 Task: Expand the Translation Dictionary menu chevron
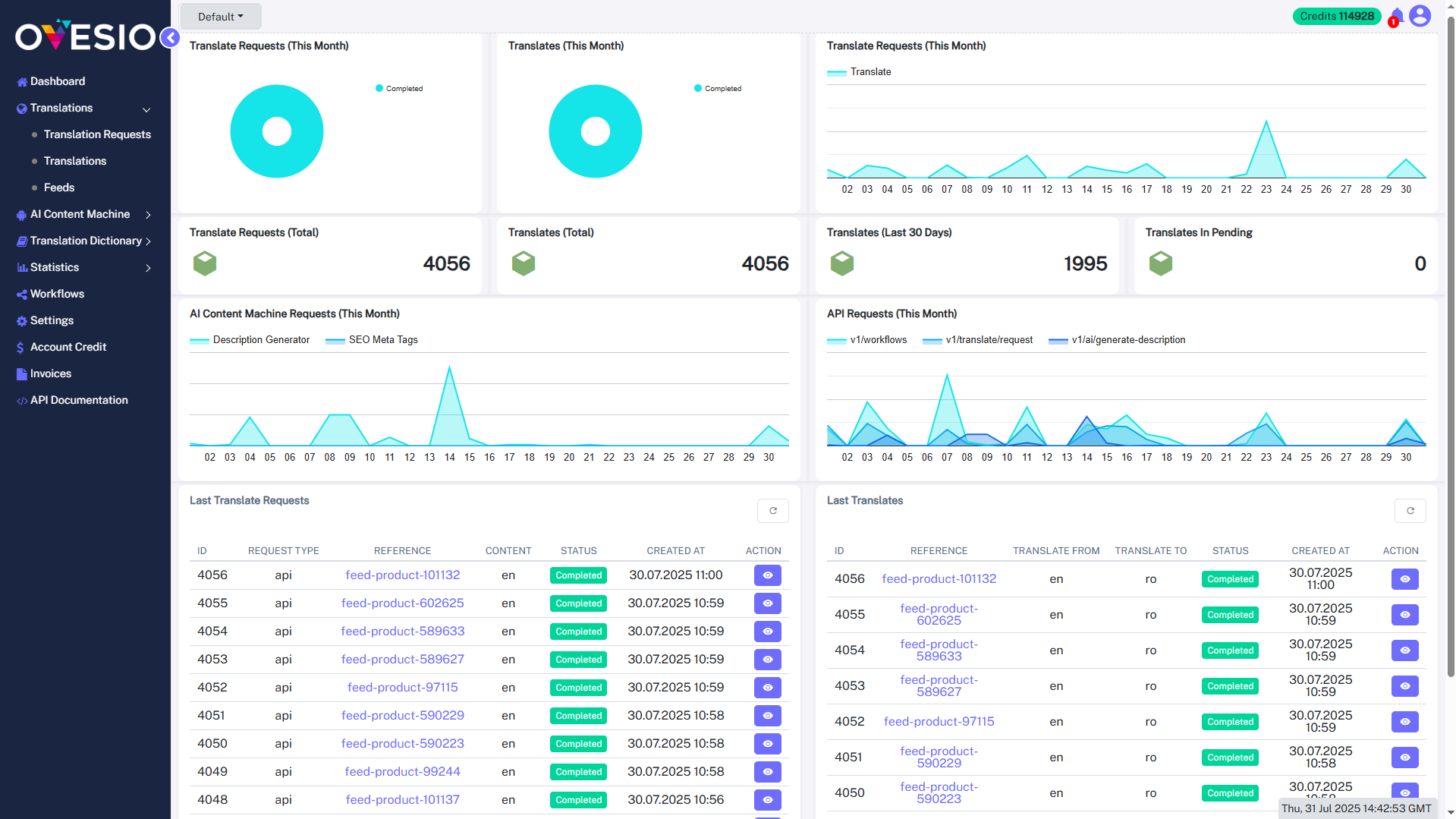[x=149, y=241]
